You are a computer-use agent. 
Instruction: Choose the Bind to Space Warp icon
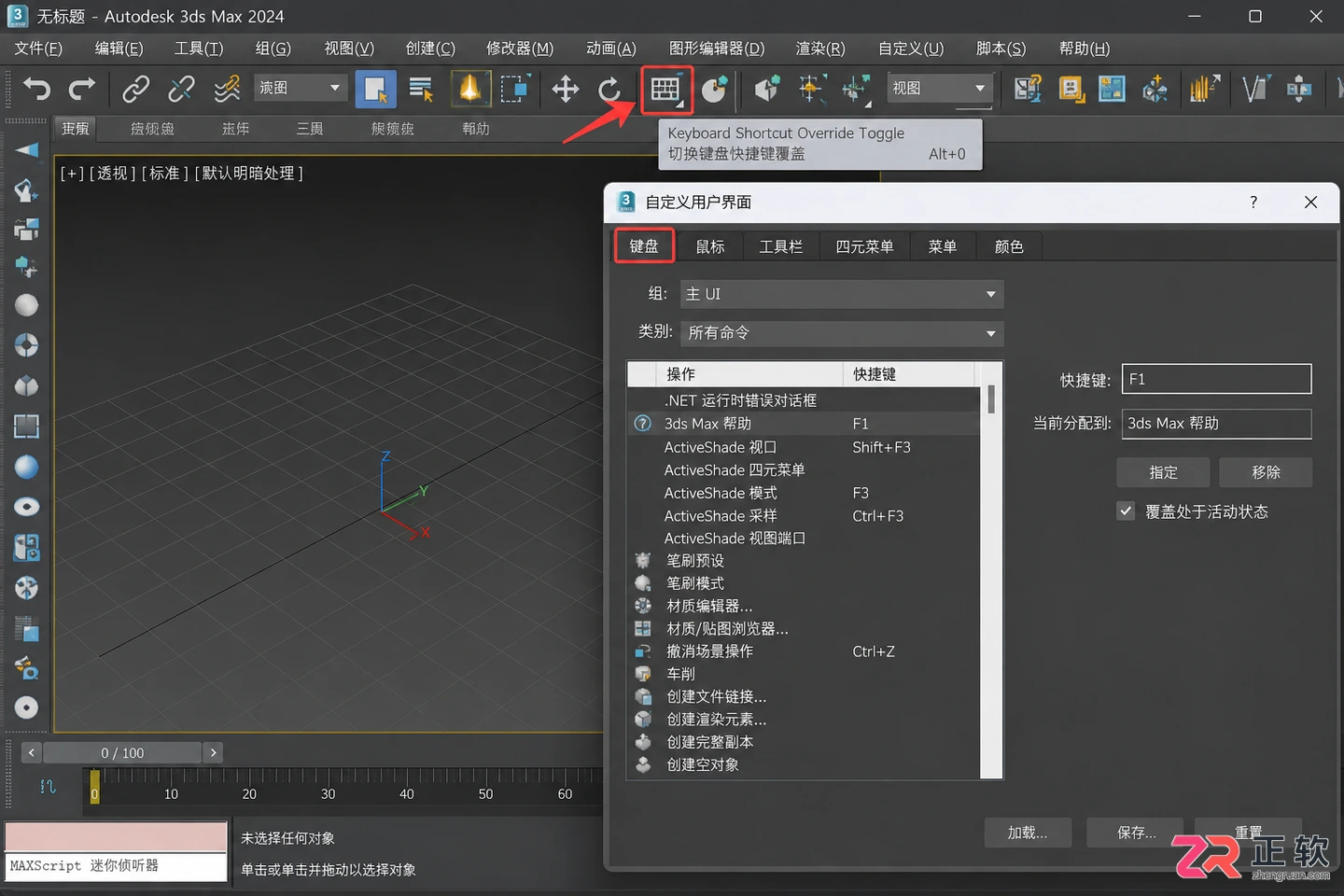click(x=227, y=89)
